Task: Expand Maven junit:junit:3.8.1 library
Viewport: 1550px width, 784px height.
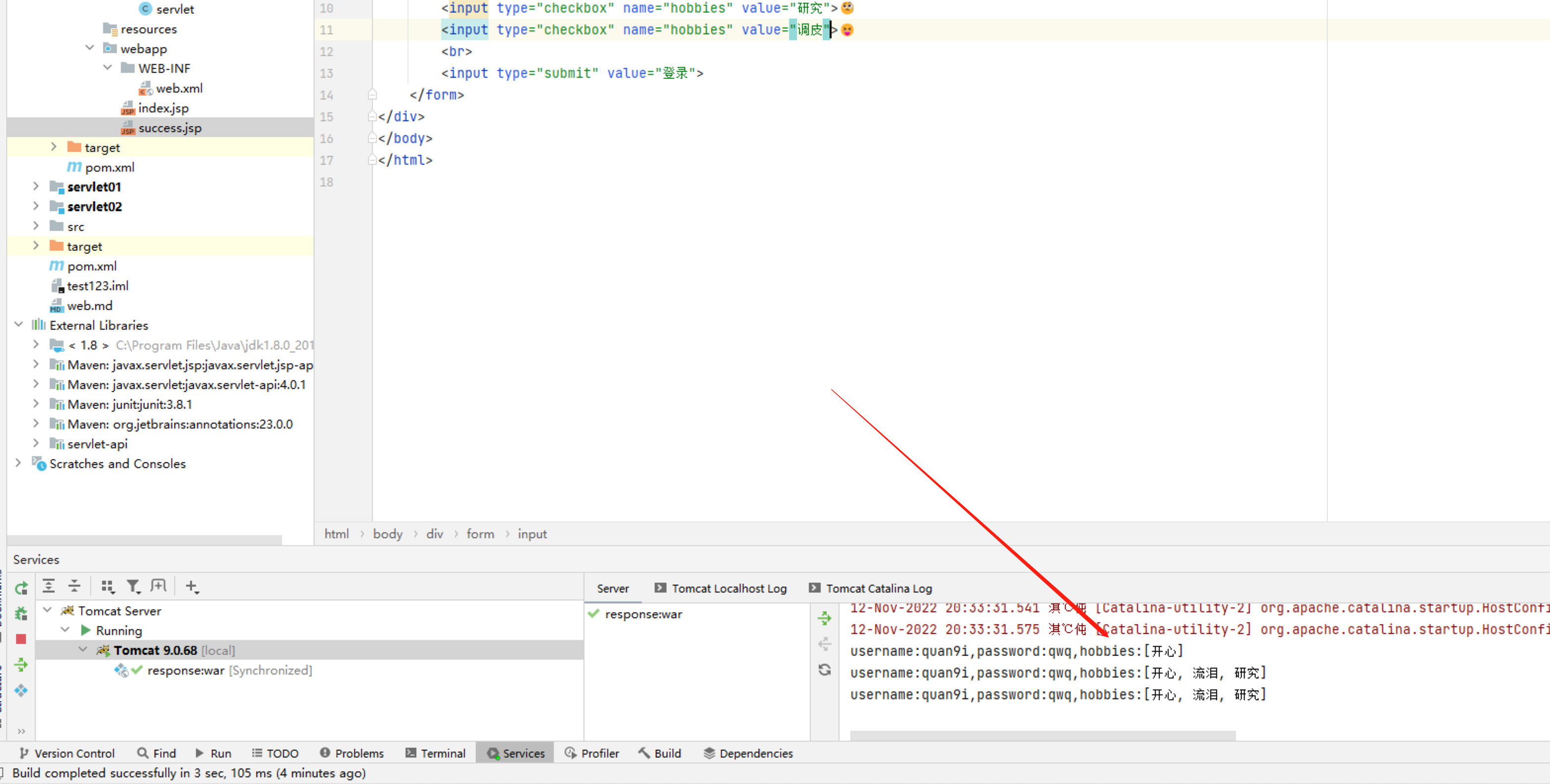Action: pyautogui.click(x=36, y=404)
